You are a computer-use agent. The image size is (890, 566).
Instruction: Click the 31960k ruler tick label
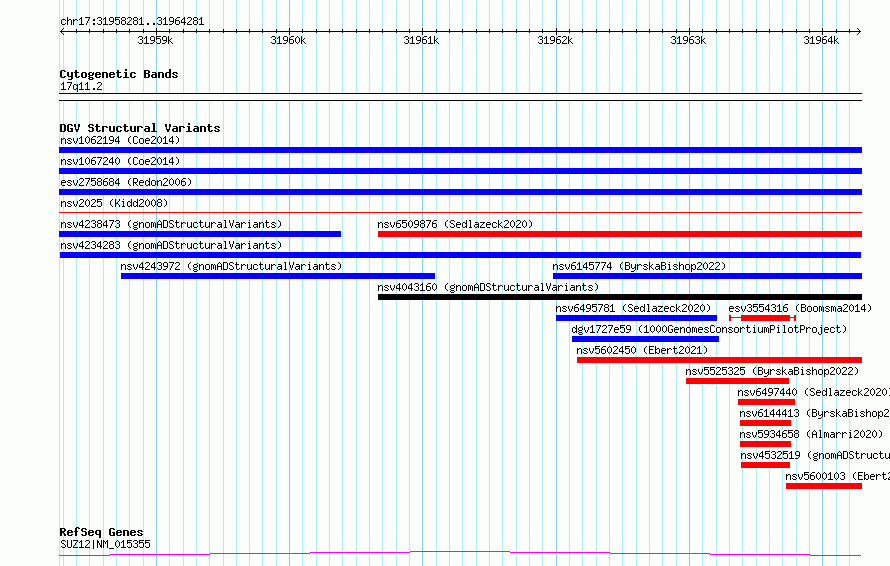(288, 40)
